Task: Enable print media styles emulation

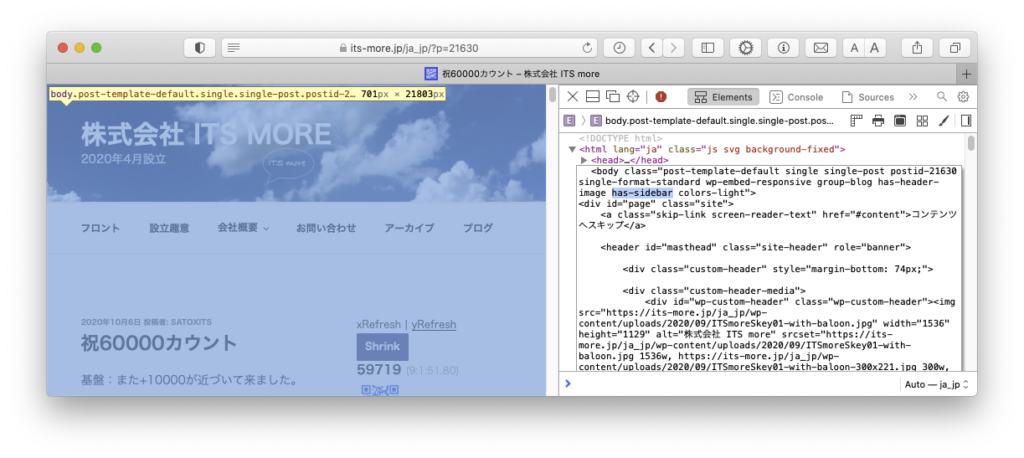Action: tap(877, 121)
